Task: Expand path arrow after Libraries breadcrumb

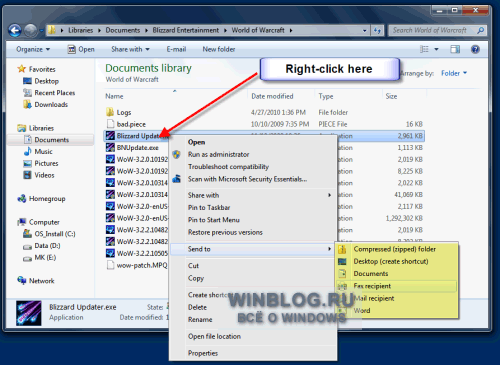Action: click(99, 30)
